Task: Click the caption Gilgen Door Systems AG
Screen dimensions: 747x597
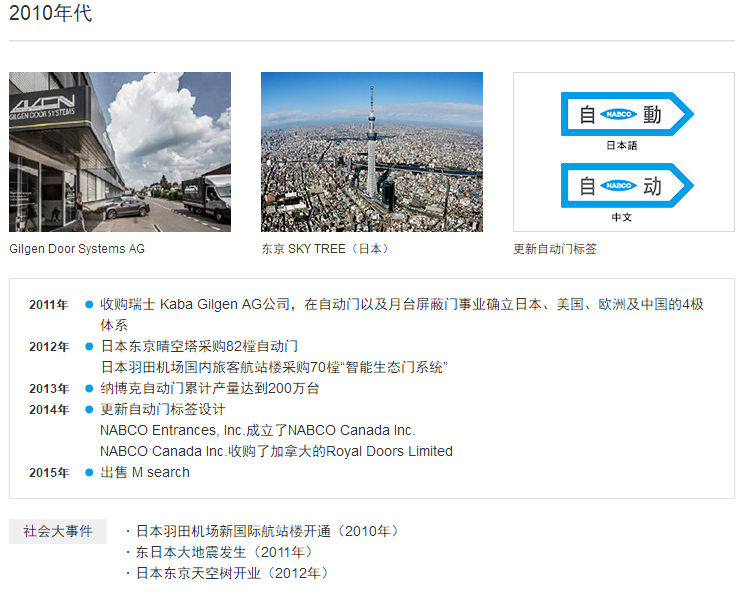Action: coord(77,249)
